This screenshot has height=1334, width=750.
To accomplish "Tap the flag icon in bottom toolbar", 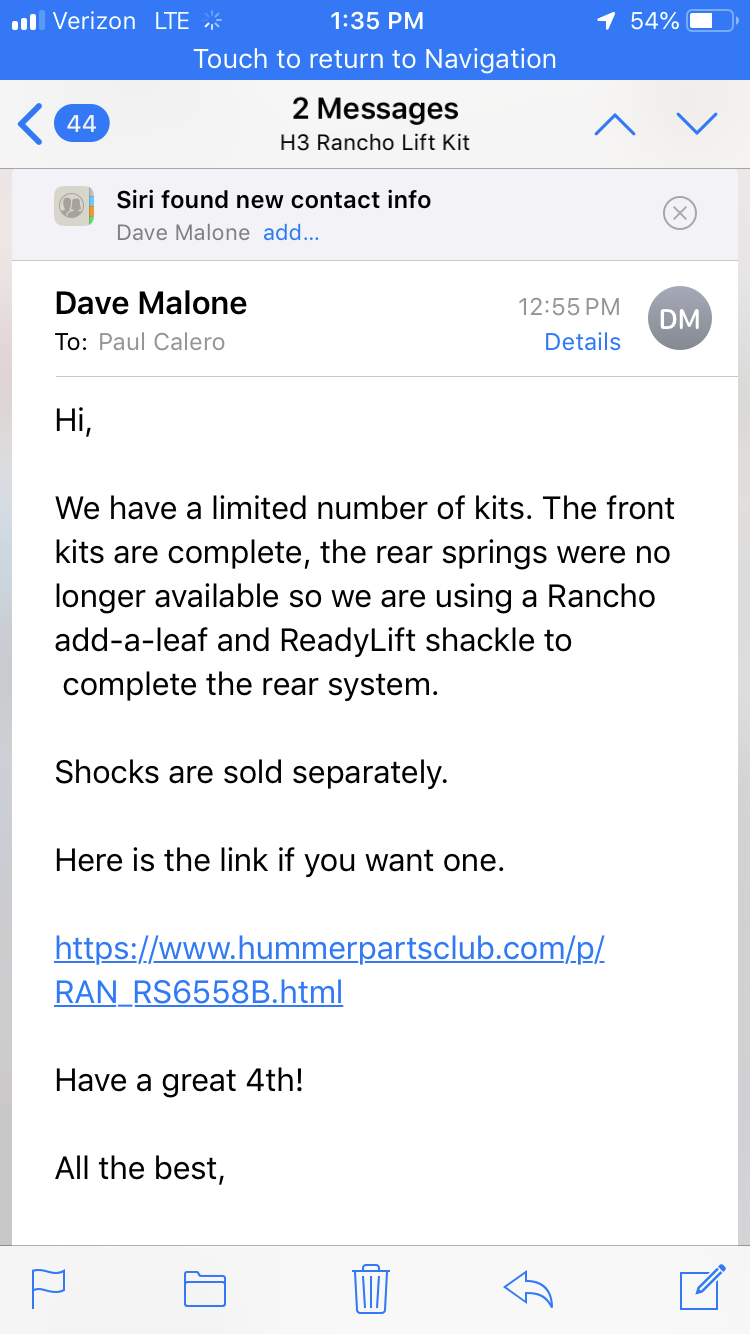I will coord(49,1288).
